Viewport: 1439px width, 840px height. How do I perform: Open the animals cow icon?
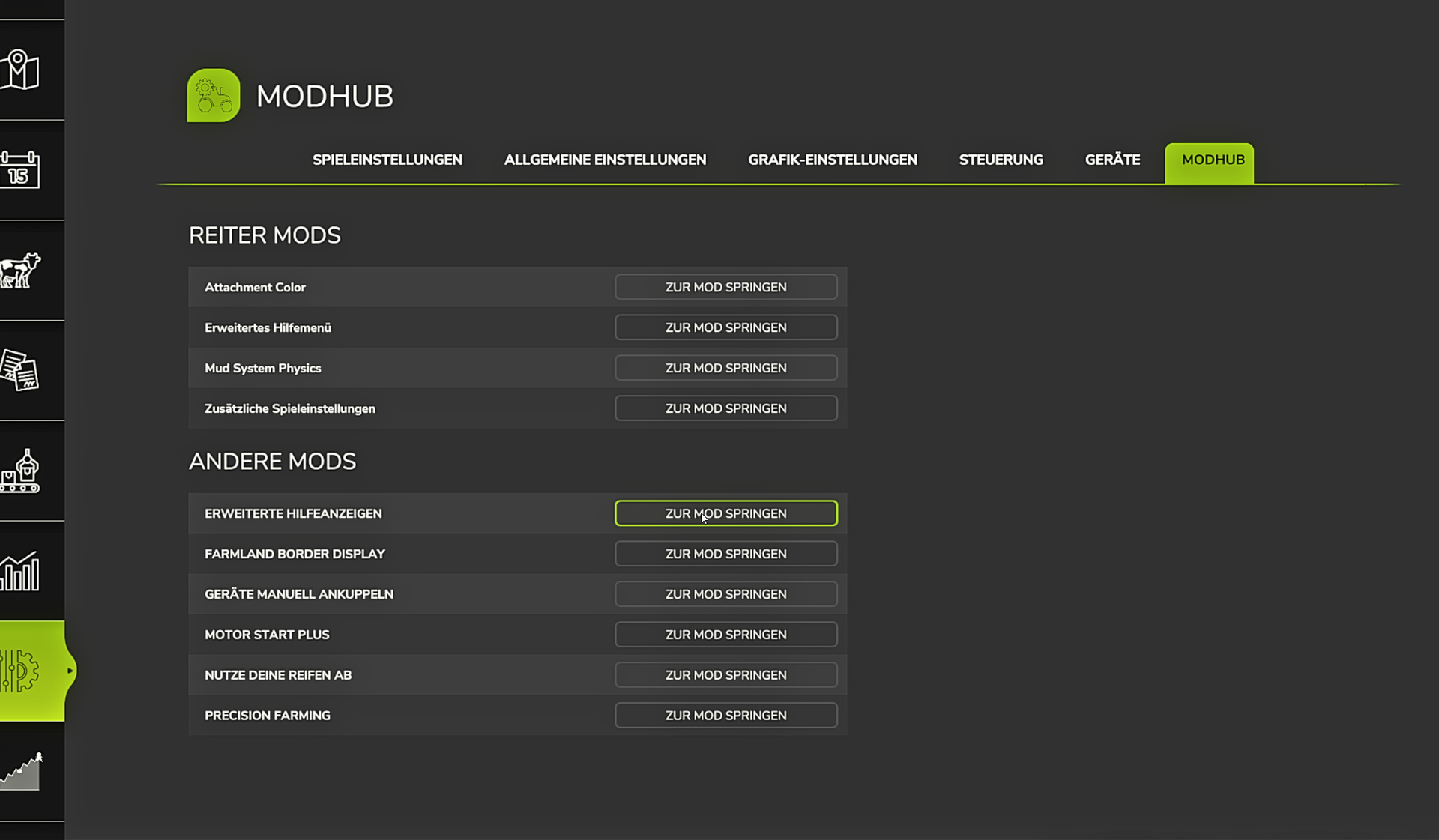click(20, 270)
